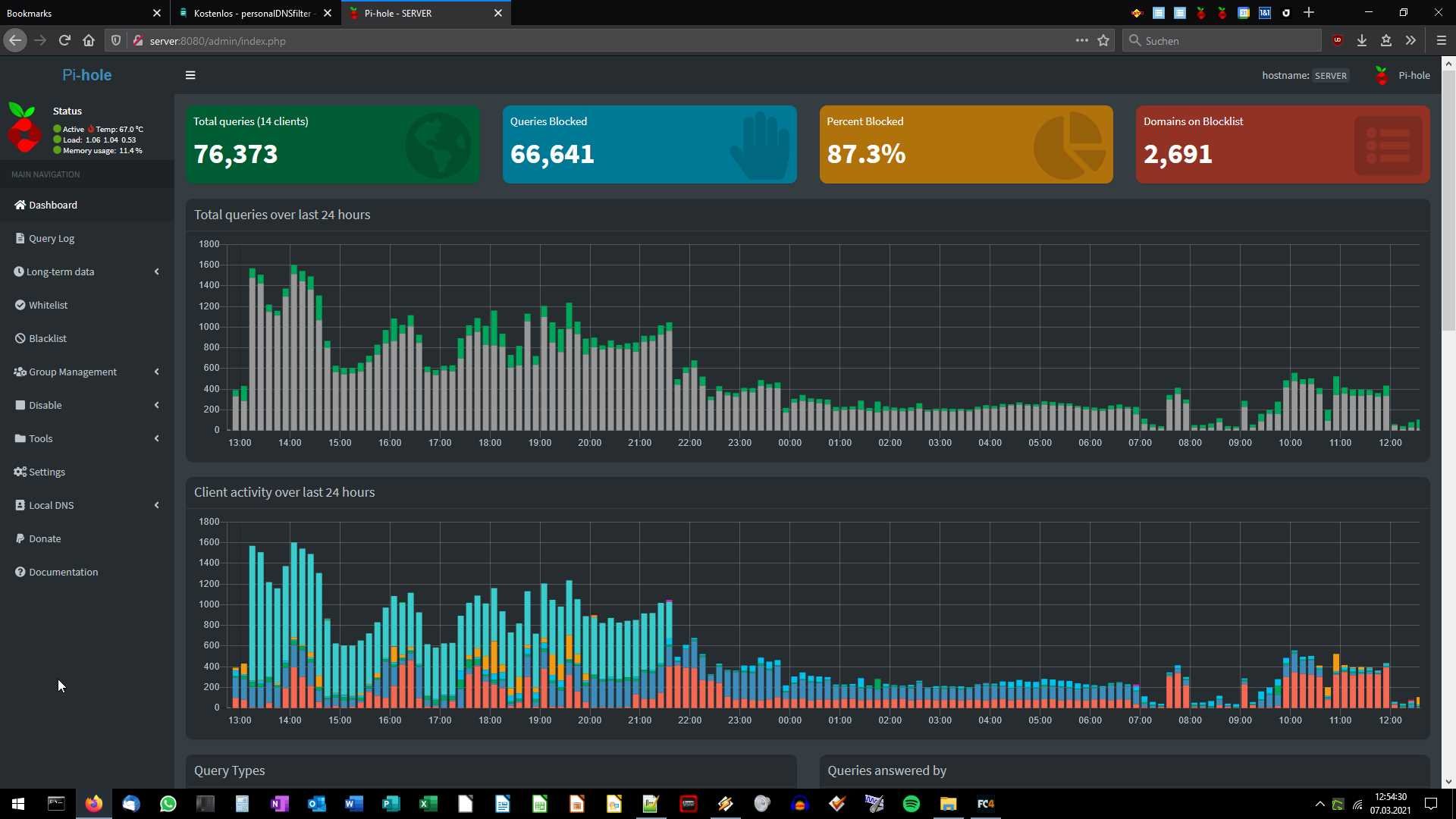Open File Explorer from the taskbar

(x=948, y=804)
